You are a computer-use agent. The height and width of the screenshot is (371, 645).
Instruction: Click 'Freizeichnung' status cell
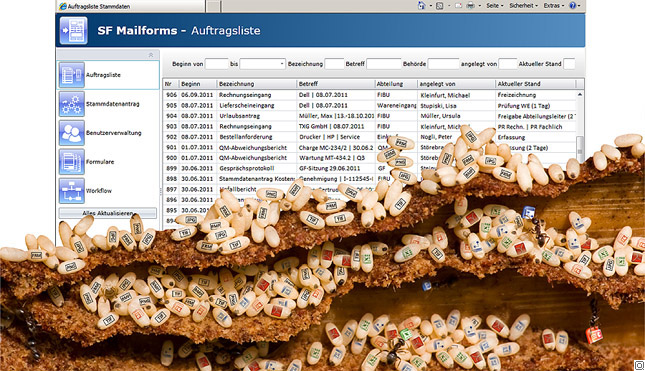coord(517,95)
